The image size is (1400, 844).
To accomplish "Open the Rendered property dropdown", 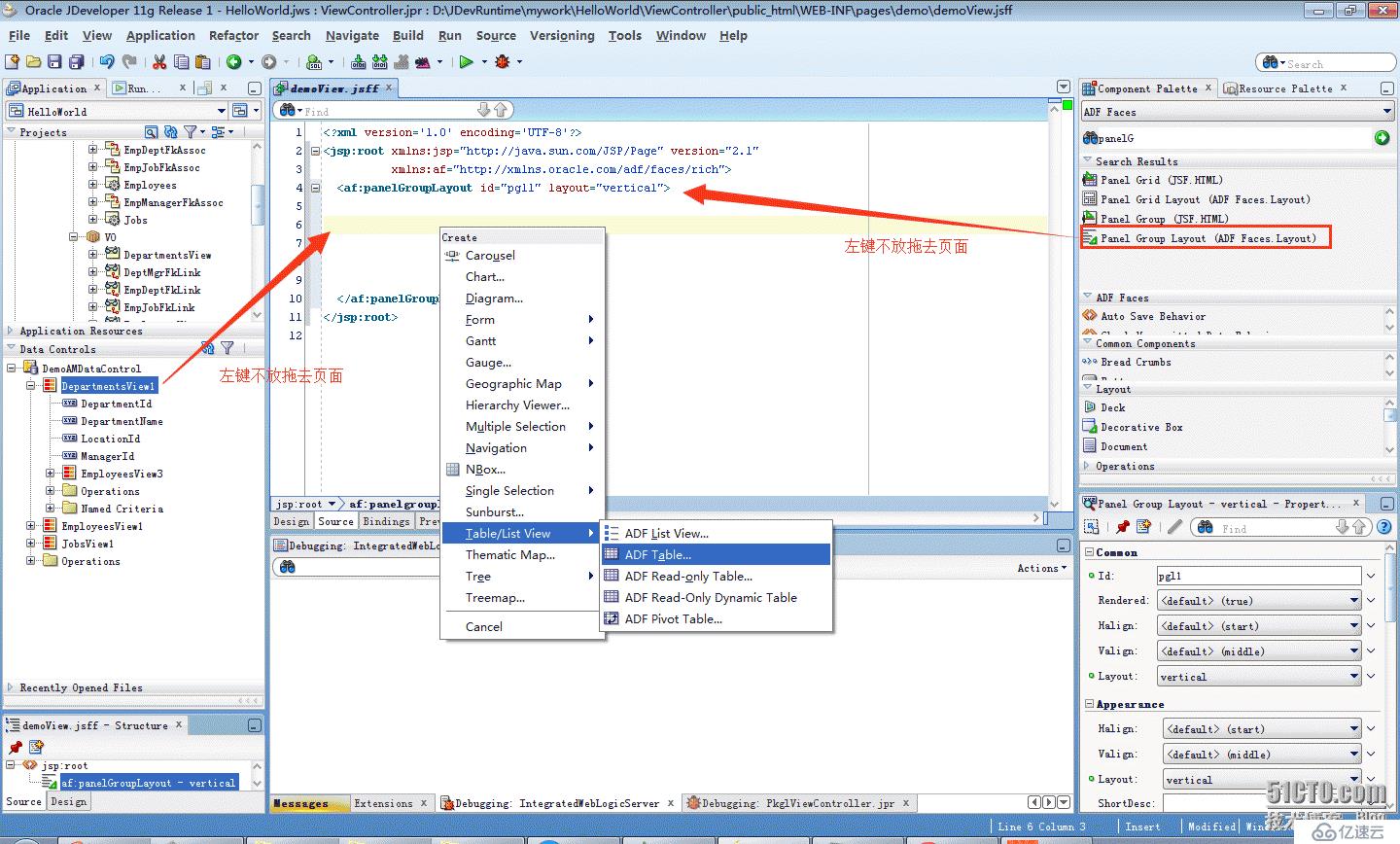I will pos(1354,600).
